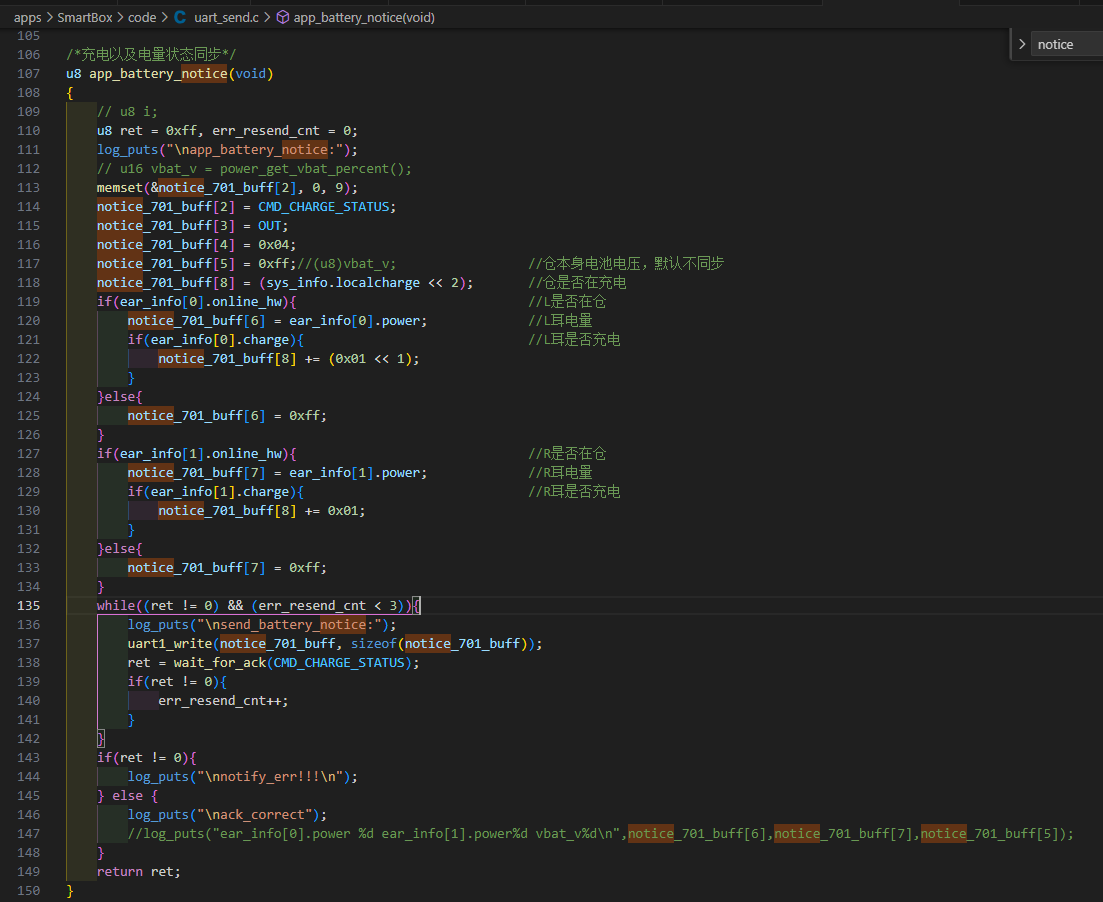Click "power_get_vbat_percent()" in the commented line
This screenshot has height=902, width=1103.
coord(312,168)
